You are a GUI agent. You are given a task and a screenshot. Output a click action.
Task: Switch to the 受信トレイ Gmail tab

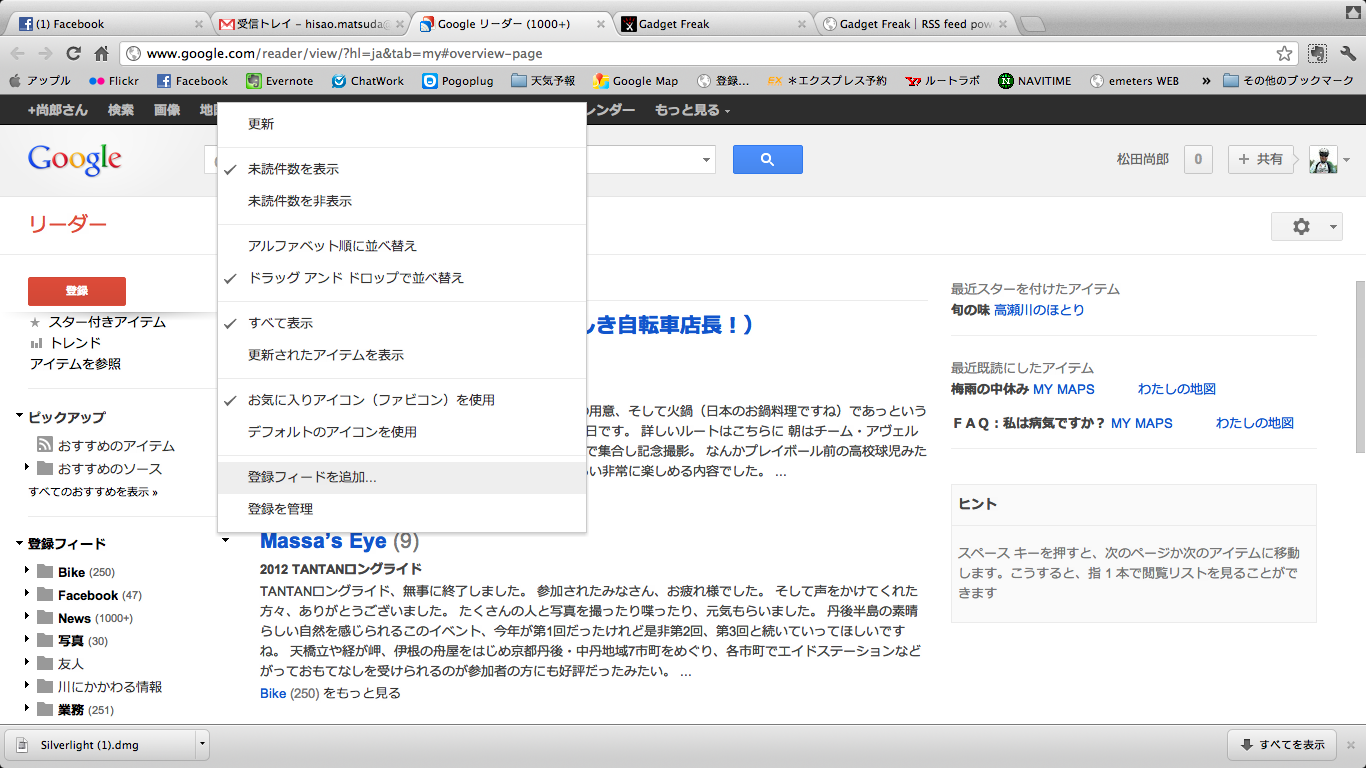[x=310, y=23]
